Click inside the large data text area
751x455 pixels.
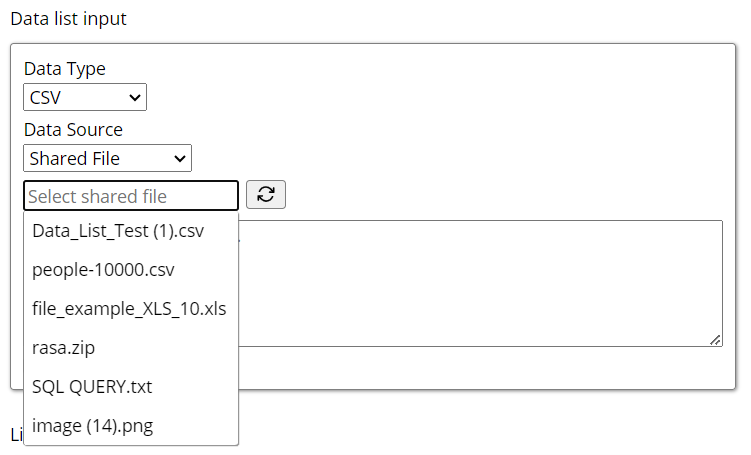(480, 283)
